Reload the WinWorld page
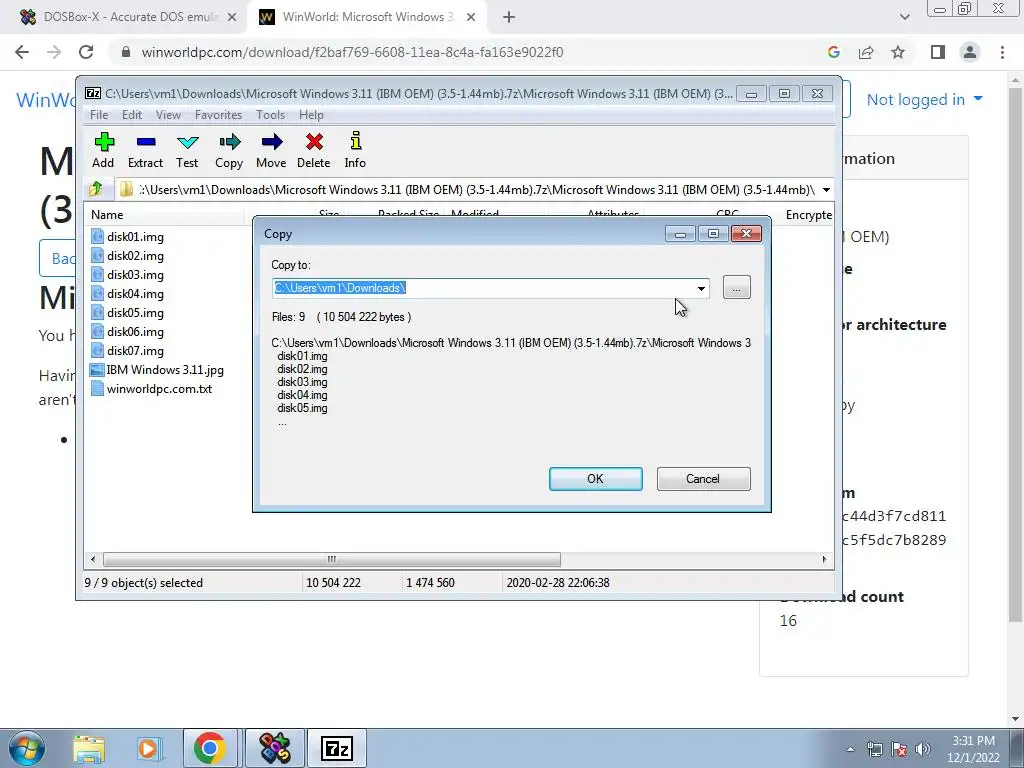Screen dimensions: 1024x768 click(x=86, y=52)
